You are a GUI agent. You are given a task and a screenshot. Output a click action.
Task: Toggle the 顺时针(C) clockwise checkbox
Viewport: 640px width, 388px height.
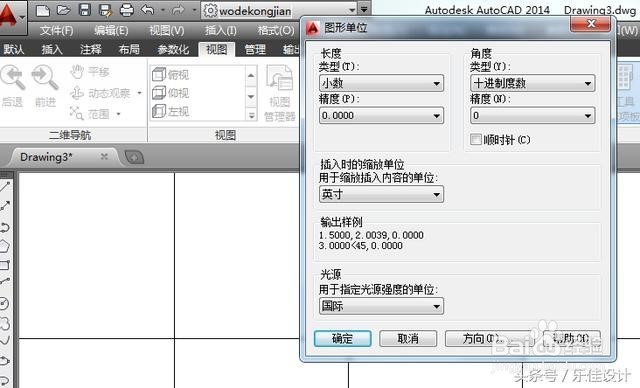476,140
